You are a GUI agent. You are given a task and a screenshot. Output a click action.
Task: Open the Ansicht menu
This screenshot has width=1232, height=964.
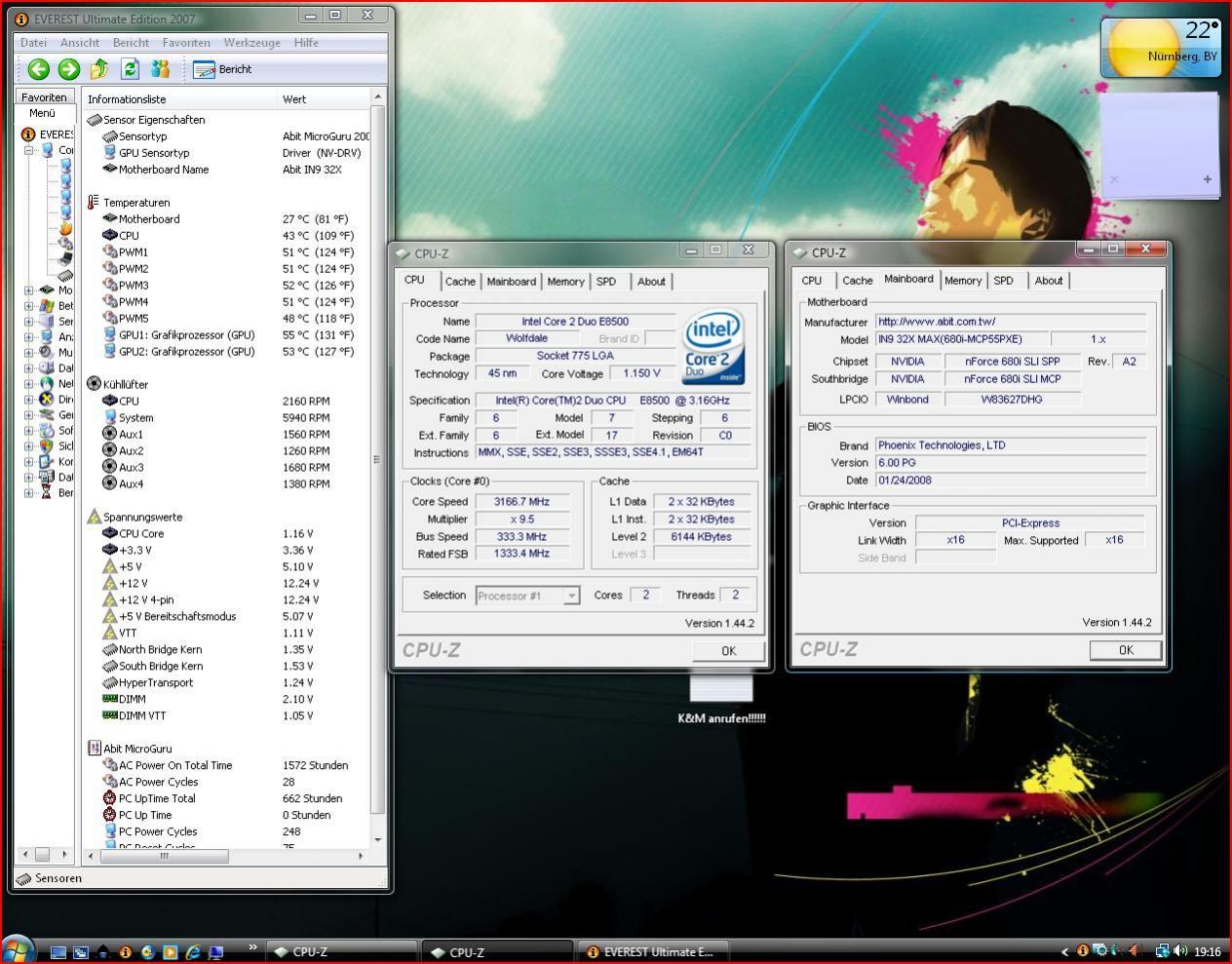(80, 43)
